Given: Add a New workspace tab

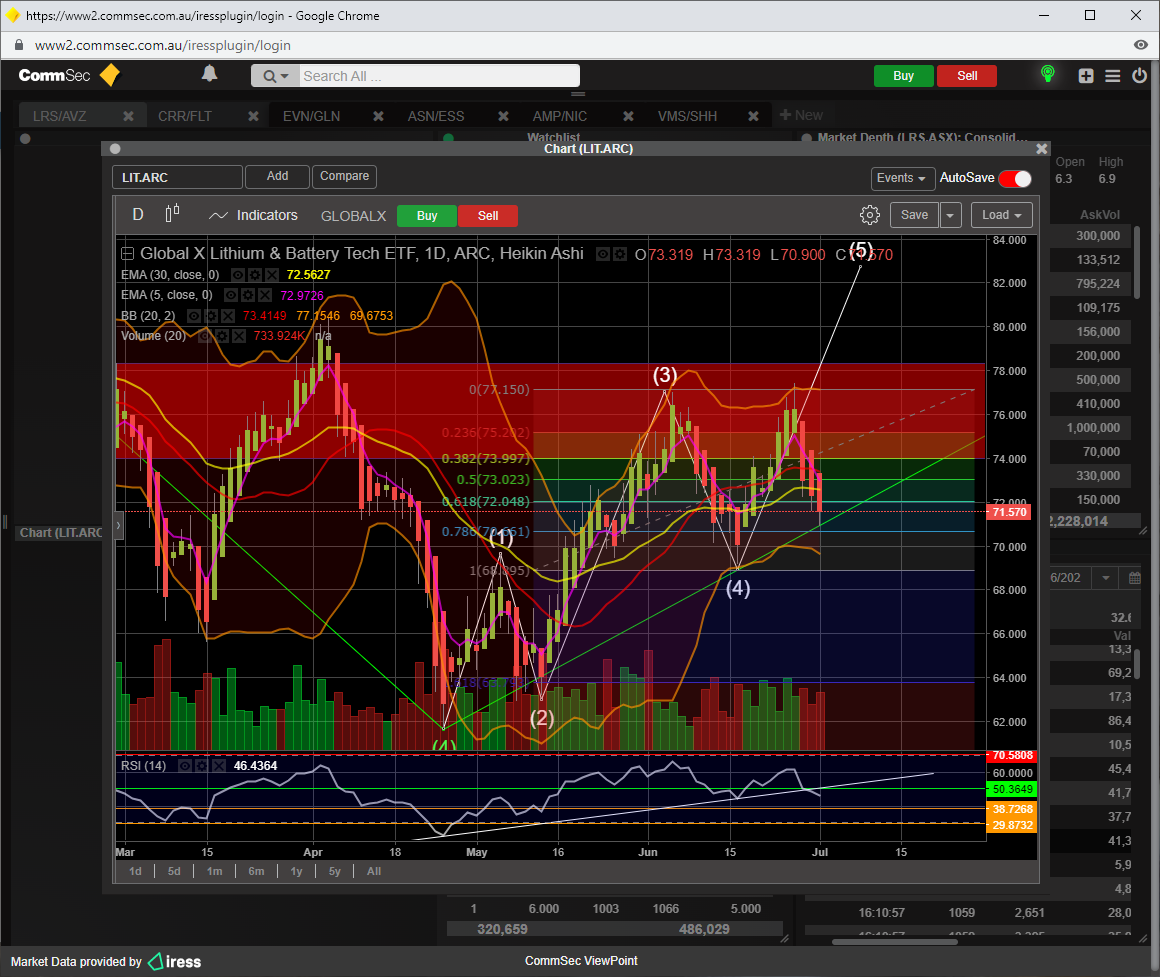Looking at the screenshot, I should tap(801, 115).
